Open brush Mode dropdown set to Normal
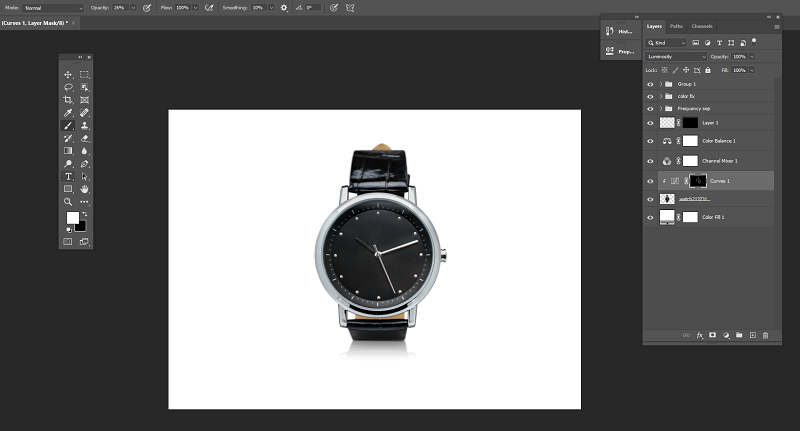The image size is (800, 431). [53, 8]
